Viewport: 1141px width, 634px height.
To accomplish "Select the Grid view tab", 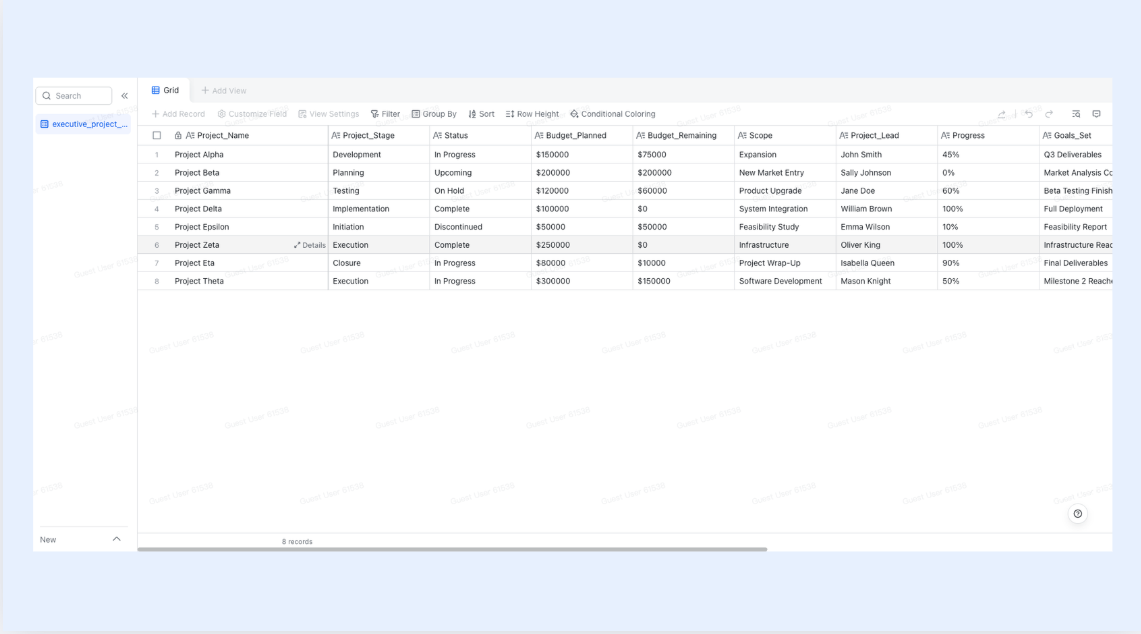I will point(165,90).
